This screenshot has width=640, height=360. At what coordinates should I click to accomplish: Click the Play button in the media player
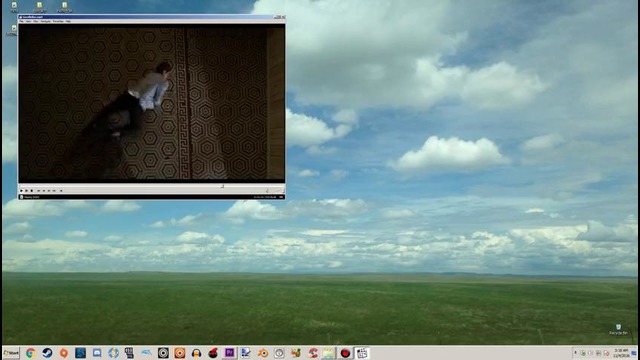coord(21,191)
